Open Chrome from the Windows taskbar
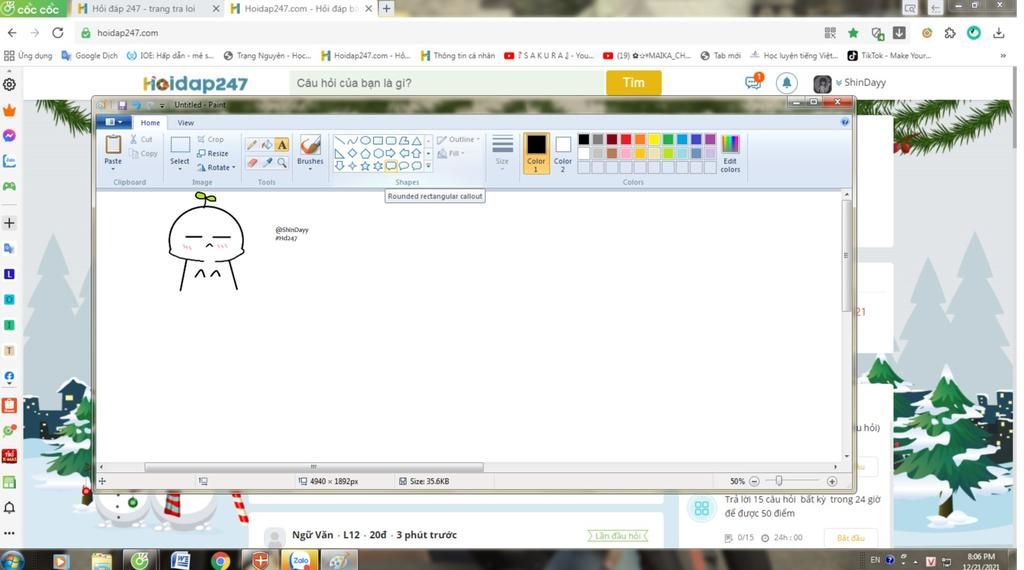The width and height of the screenshot is (1024, 570). 220,560
